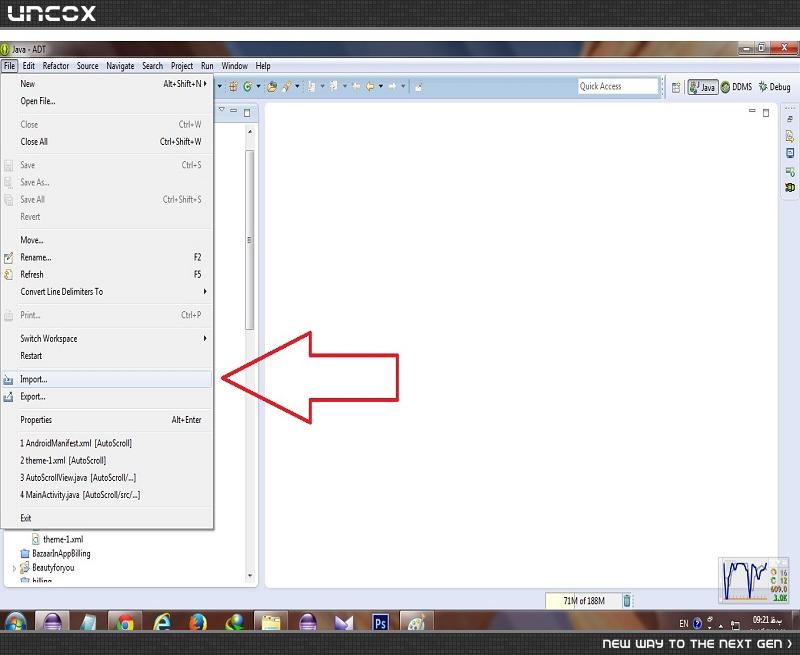
Task: Expand the Switch Workspace submenu
Action: [205, 338]
